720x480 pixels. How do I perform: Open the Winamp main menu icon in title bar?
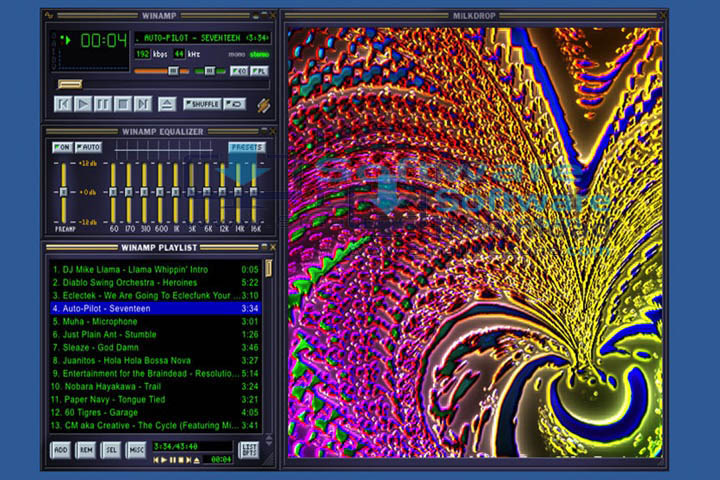(x=49, y=16)
